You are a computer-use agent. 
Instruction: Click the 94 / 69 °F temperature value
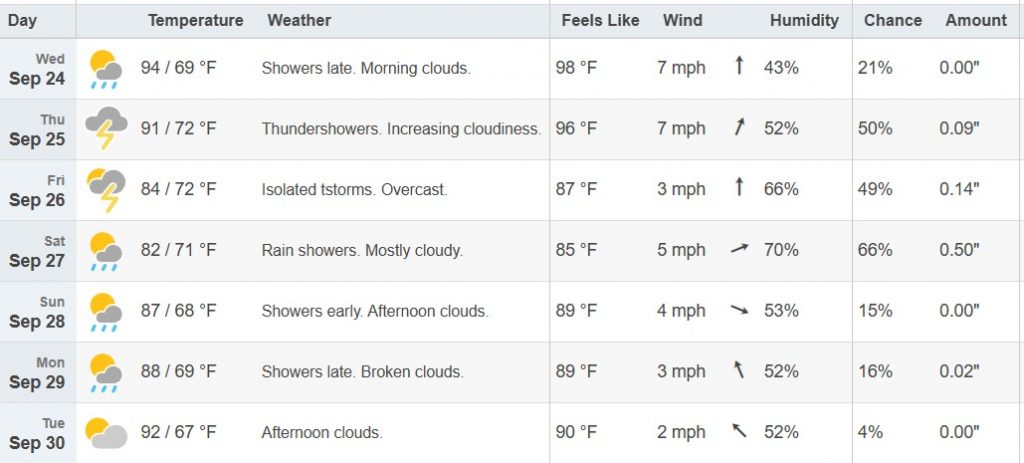pyautogui.click(x=178, y=68)
